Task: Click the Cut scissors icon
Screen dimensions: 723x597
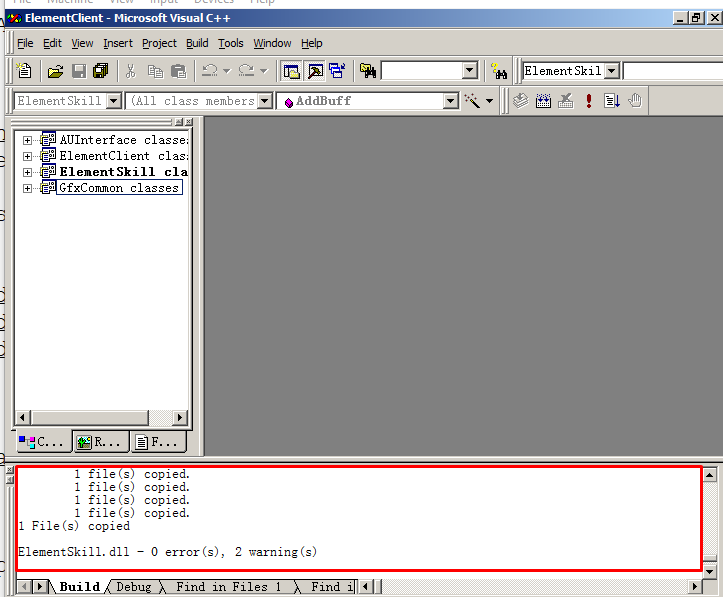Action: coord(131,71)
